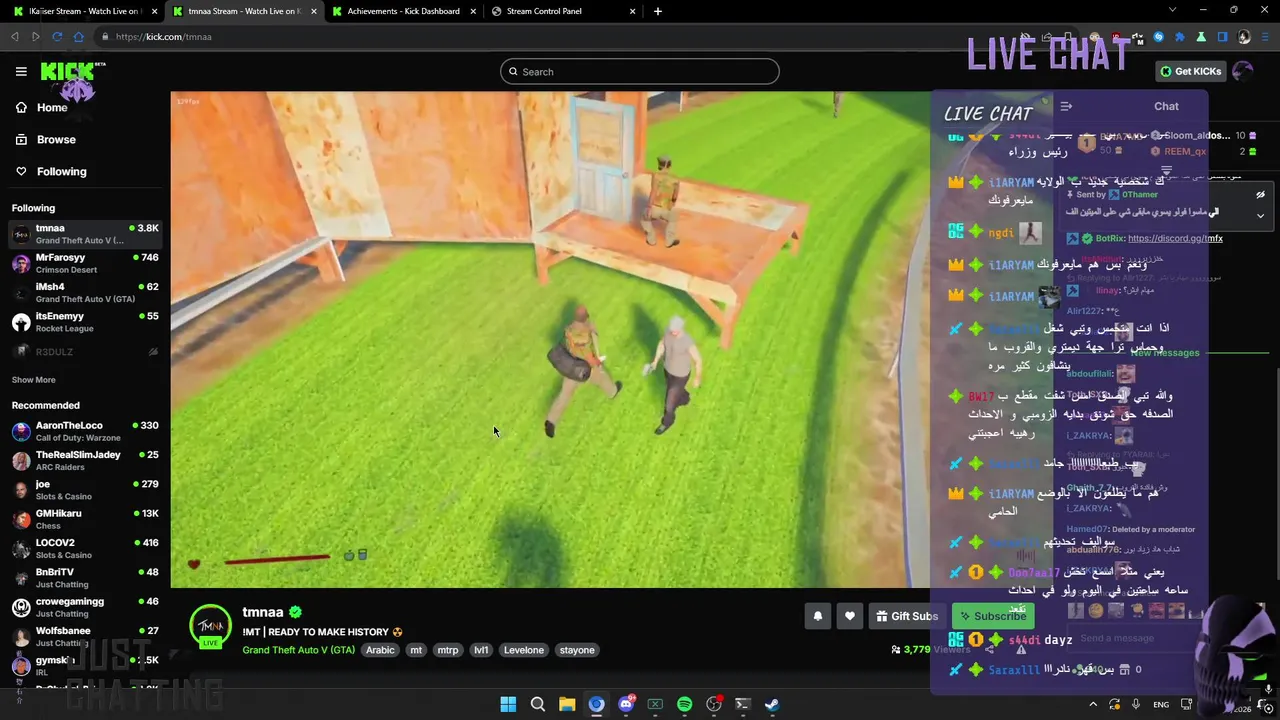
Task: Open a new browser tab
Action: pos(657,11)
